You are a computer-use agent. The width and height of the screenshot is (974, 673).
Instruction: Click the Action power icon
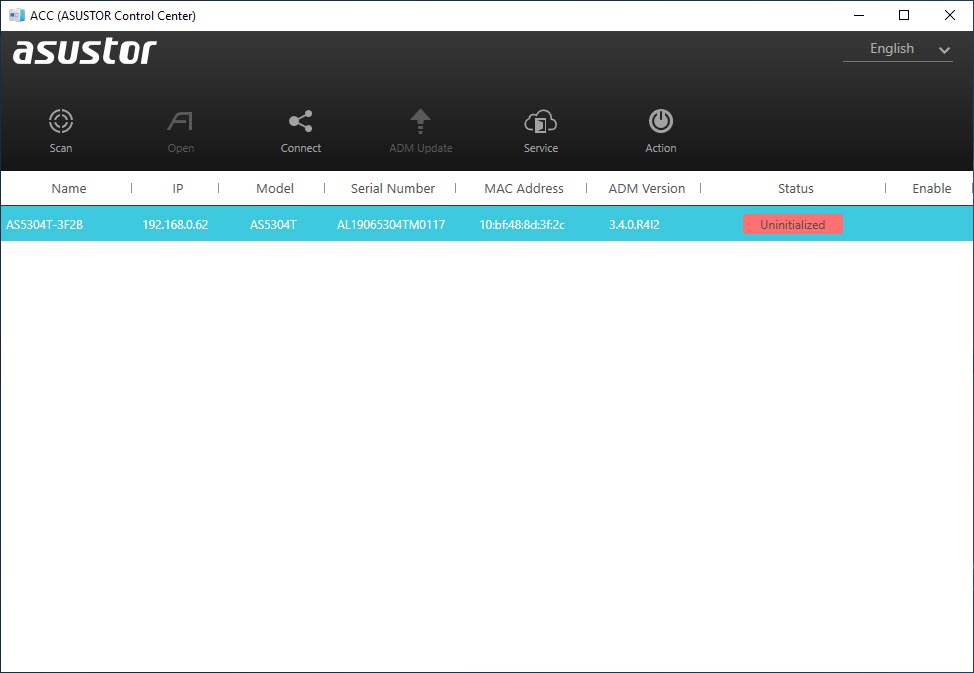(661, 121)
